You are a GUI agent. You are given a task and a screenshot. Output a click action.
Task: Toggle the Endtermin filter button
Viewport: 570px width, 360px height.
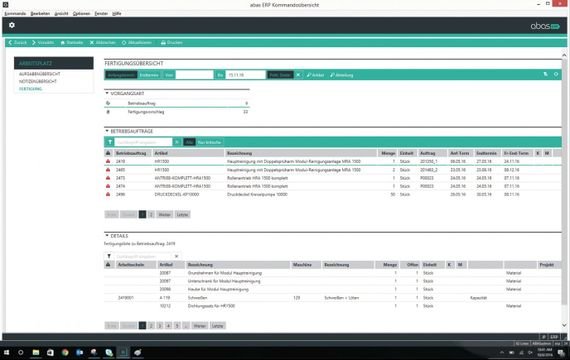(149, 75)
